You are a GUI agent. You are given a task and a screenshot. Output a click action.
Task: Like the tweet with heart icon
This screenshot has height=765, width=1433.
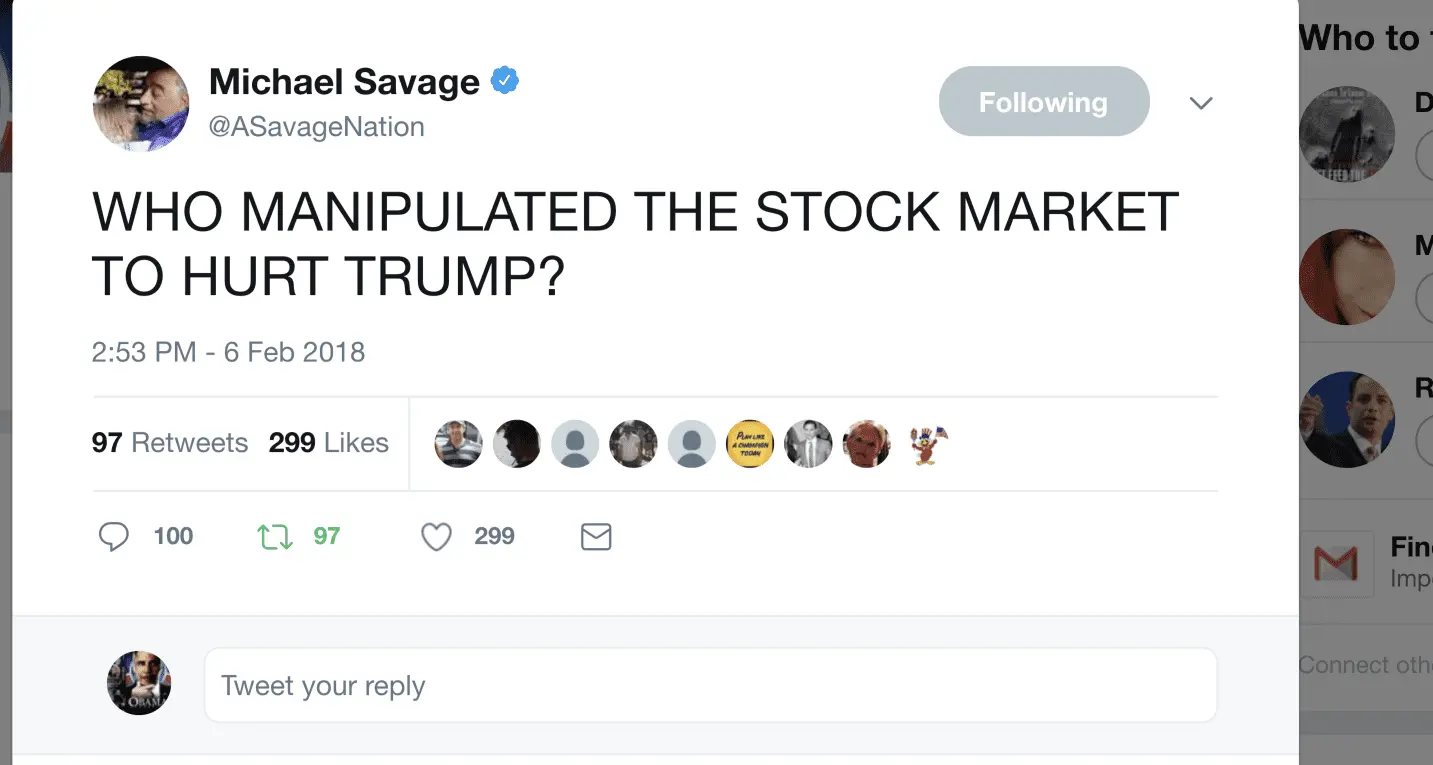pos(436,537)
